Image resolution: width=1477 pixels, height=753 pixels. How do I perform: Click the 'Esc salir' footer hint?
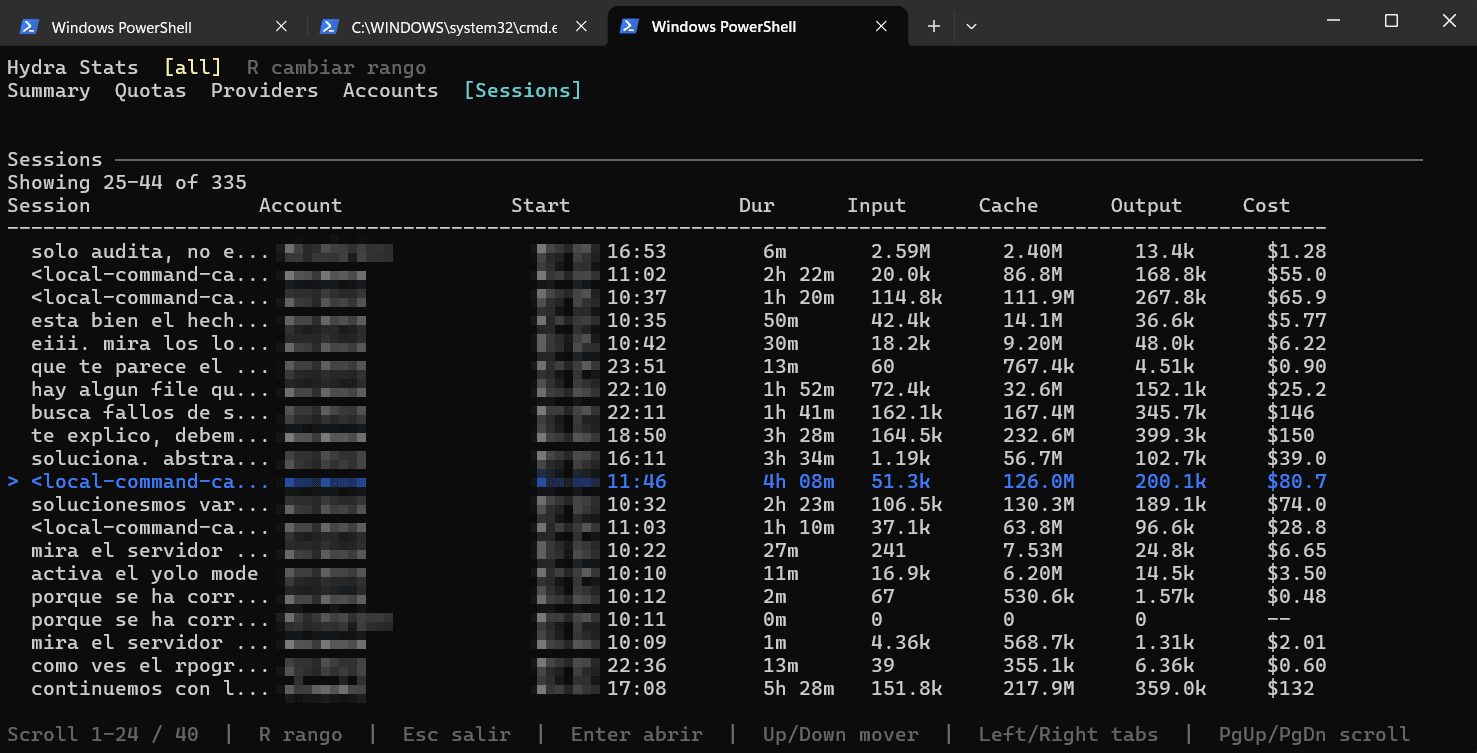click(456, 735)
